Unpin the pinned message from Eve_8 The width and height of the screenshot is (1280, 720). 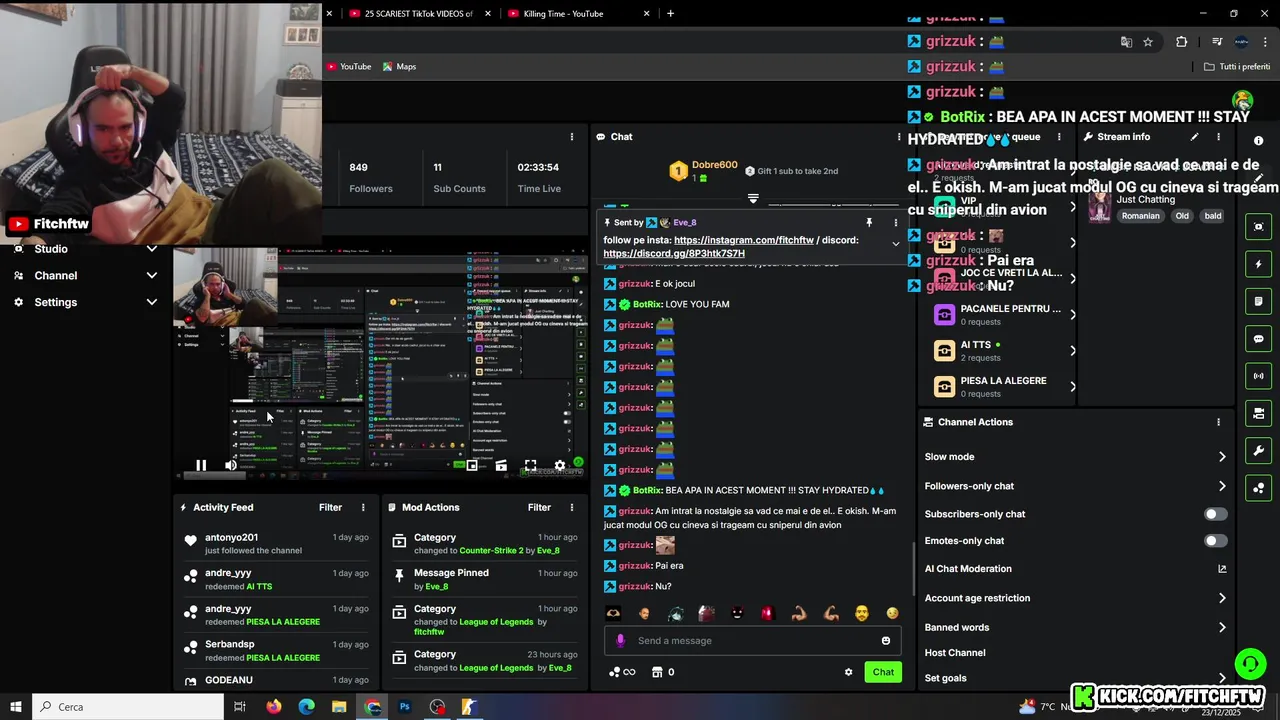pyautogui.click(x=869, y=222)
